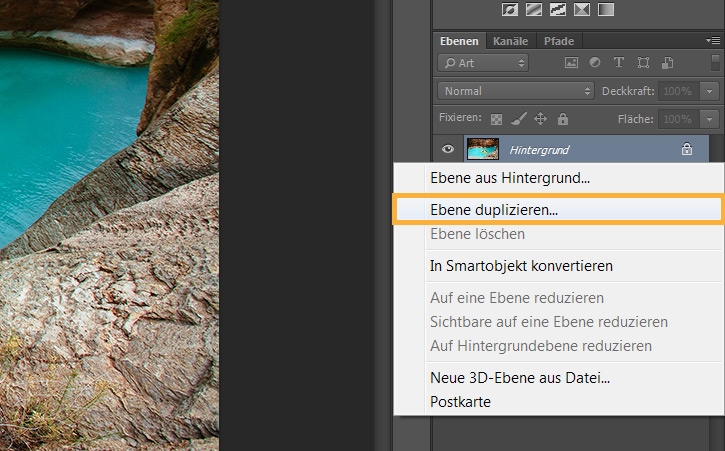
Task: Switch to the Ebenen tab
Action: pyautogui.click(x=459, y=41)
